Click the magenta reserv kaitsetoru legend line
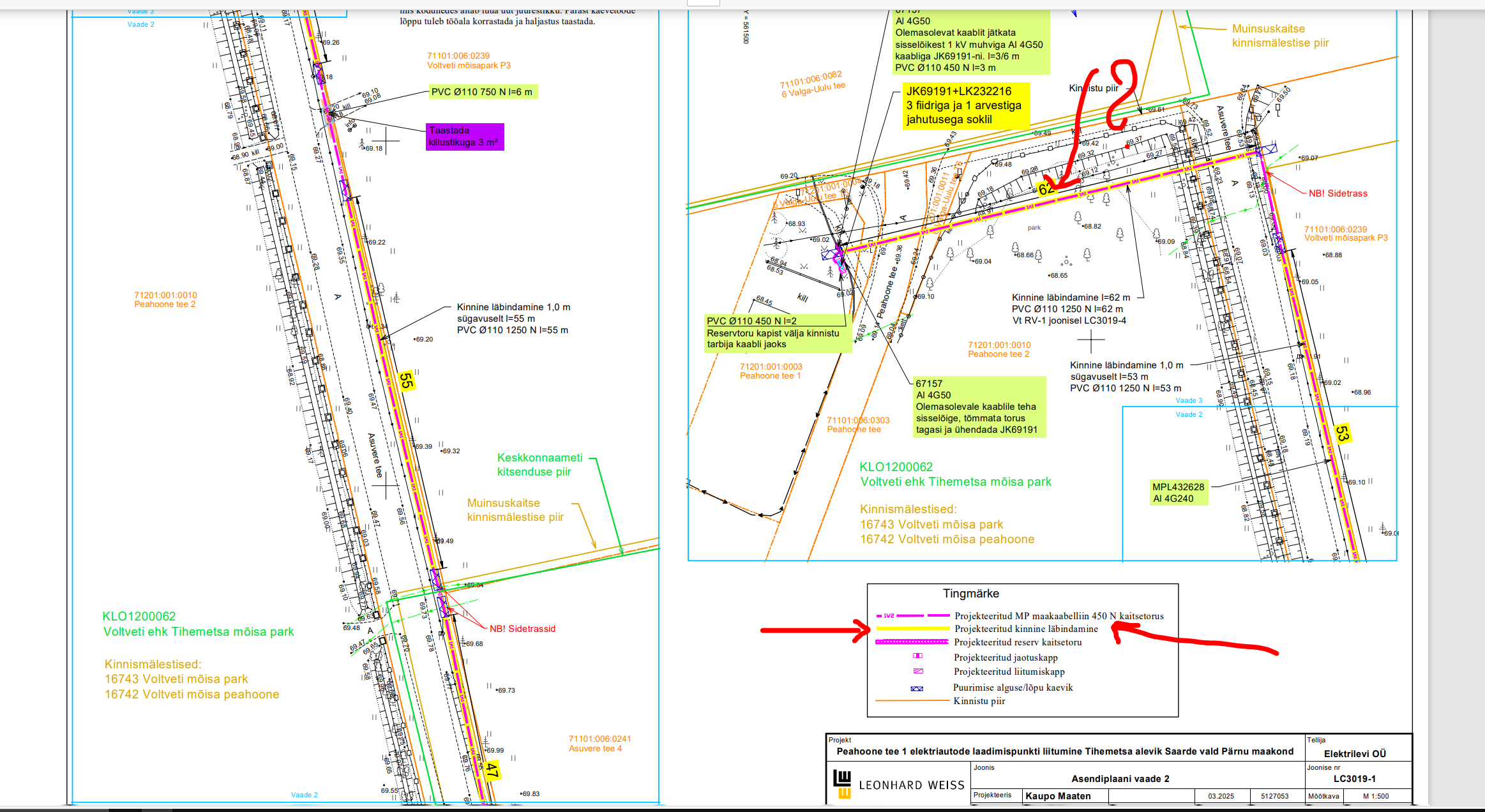The height and width of the screenshot is (812, 1485). click(913, 642)
